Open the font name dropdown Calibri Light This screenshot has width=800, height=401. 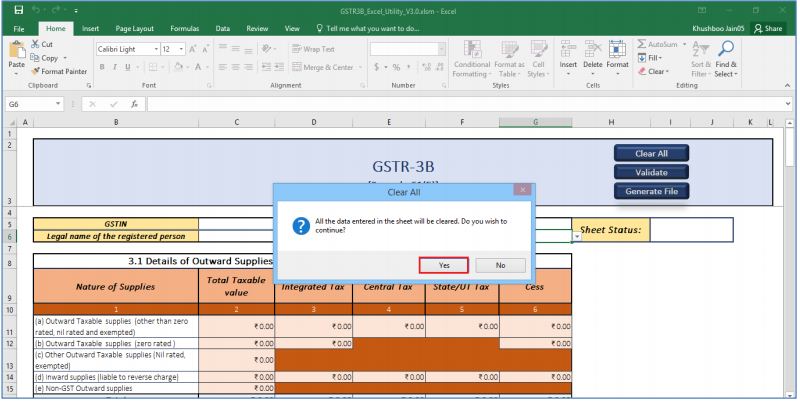click(x=156, y=49)
